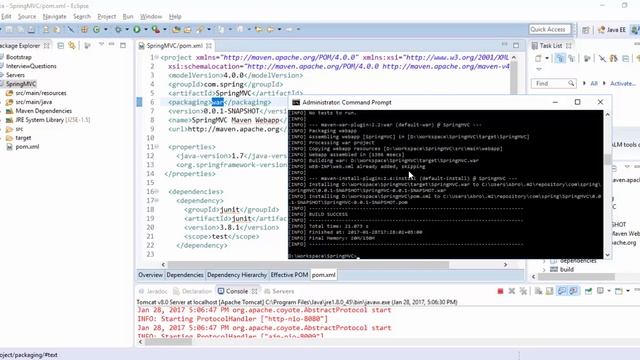Screen dimensions: 640x360
Task: Click the Synchronize Changed icon in Task List
Action: 613,58
